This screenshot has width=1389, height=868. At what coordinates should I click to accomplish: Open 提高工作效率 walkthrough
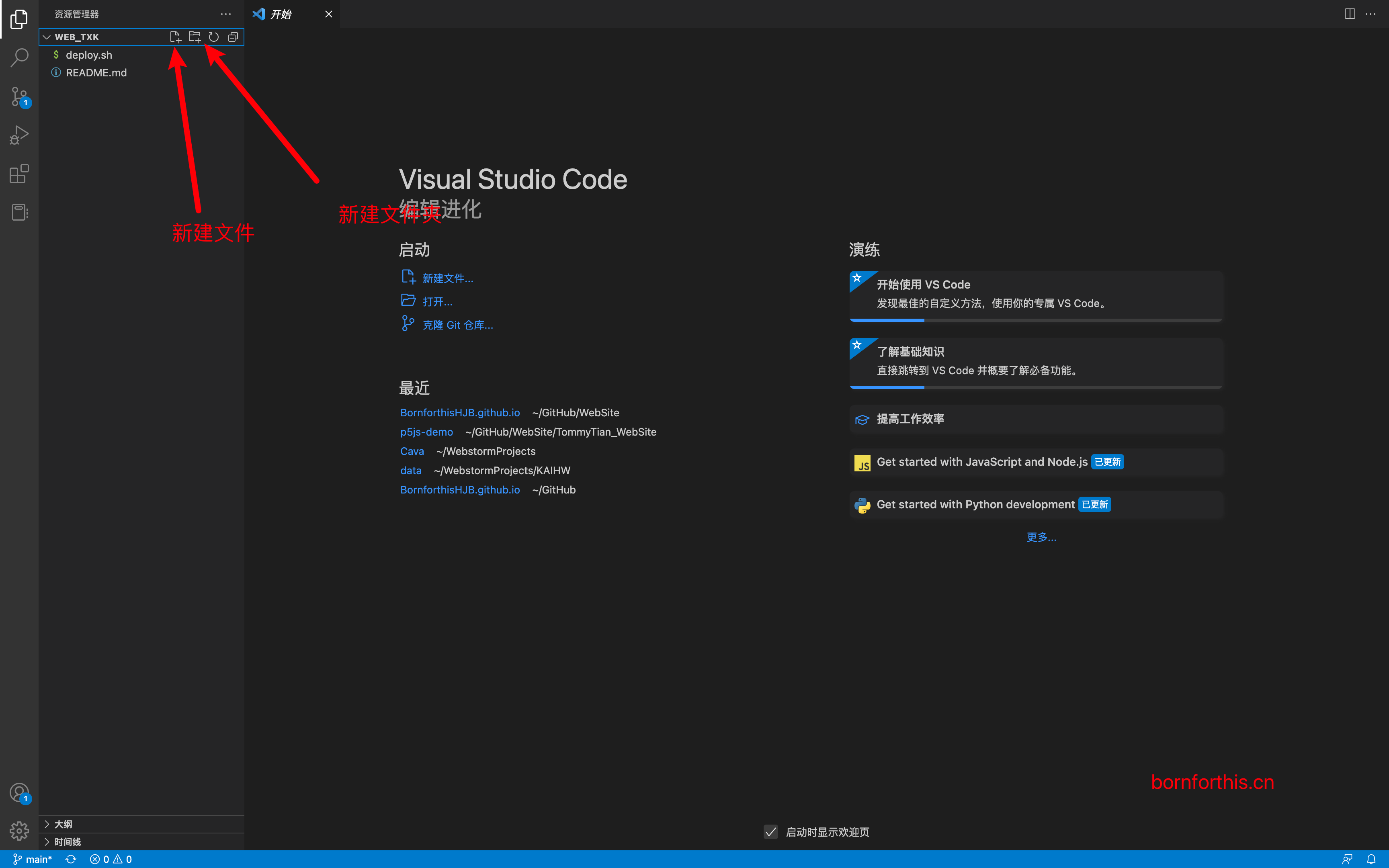pos(1036,419)
